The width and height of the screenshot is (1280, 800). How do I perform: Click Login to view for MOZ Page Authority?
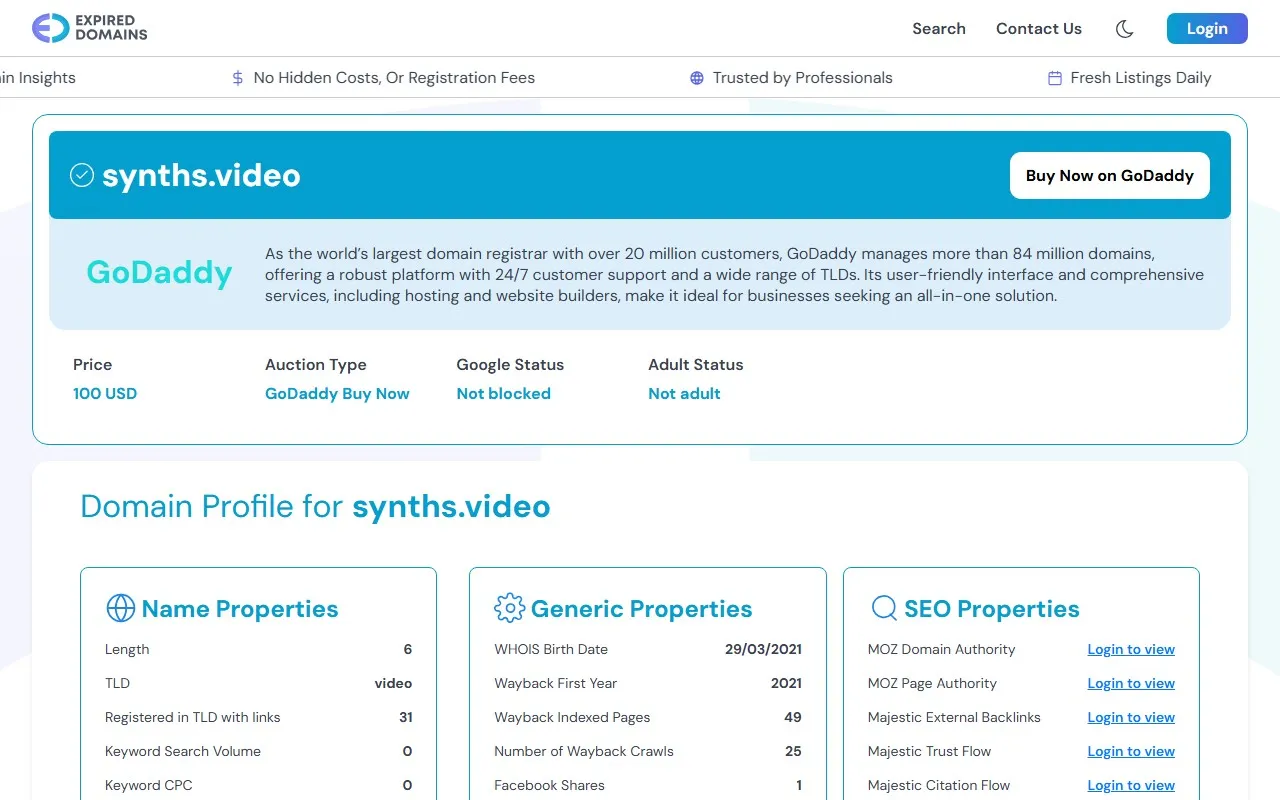[1130, 684]
